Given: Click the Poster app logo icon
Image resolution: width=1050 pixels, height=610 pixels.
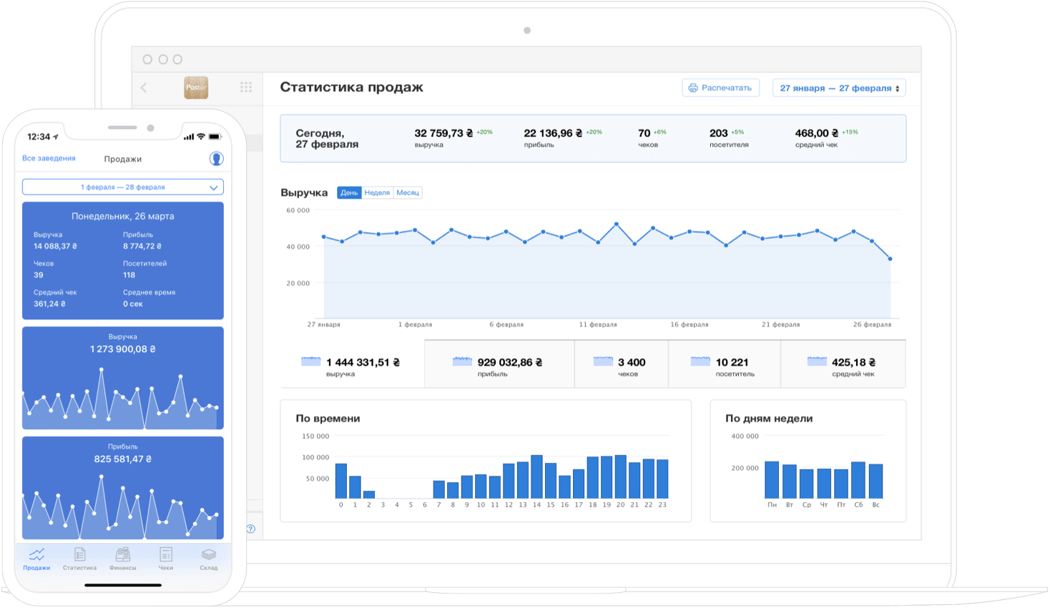Looking at the screenshot, I should click(196, 88).
